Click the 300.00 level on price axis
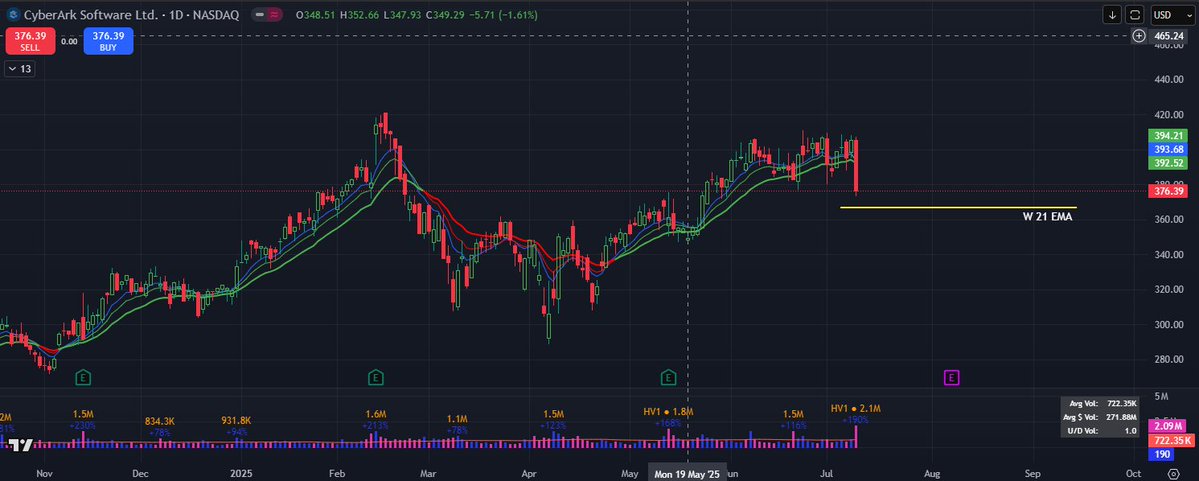Viewport: 1199px width, 481px height. click(x=1167, y=324)
